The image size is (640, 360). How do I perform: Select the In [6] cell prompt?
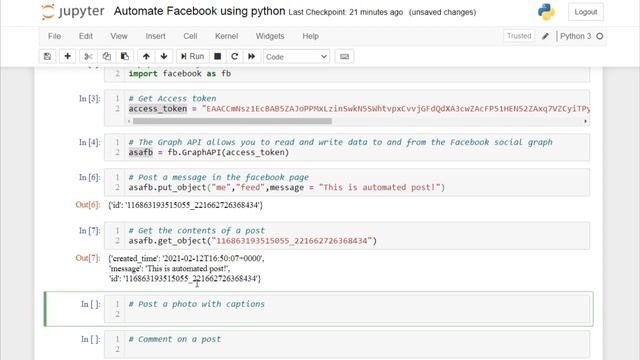point(89,177)
